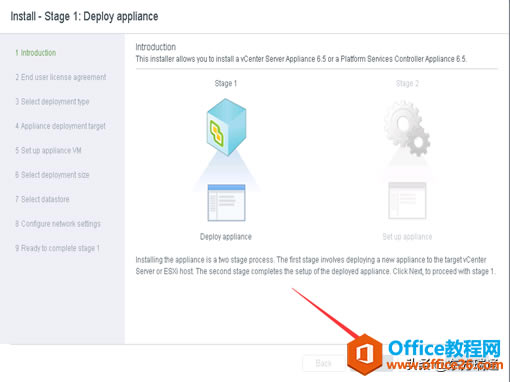Click the Stage 1 label
The width and height of the screenshot is (510, 382).
pos(226,83)
